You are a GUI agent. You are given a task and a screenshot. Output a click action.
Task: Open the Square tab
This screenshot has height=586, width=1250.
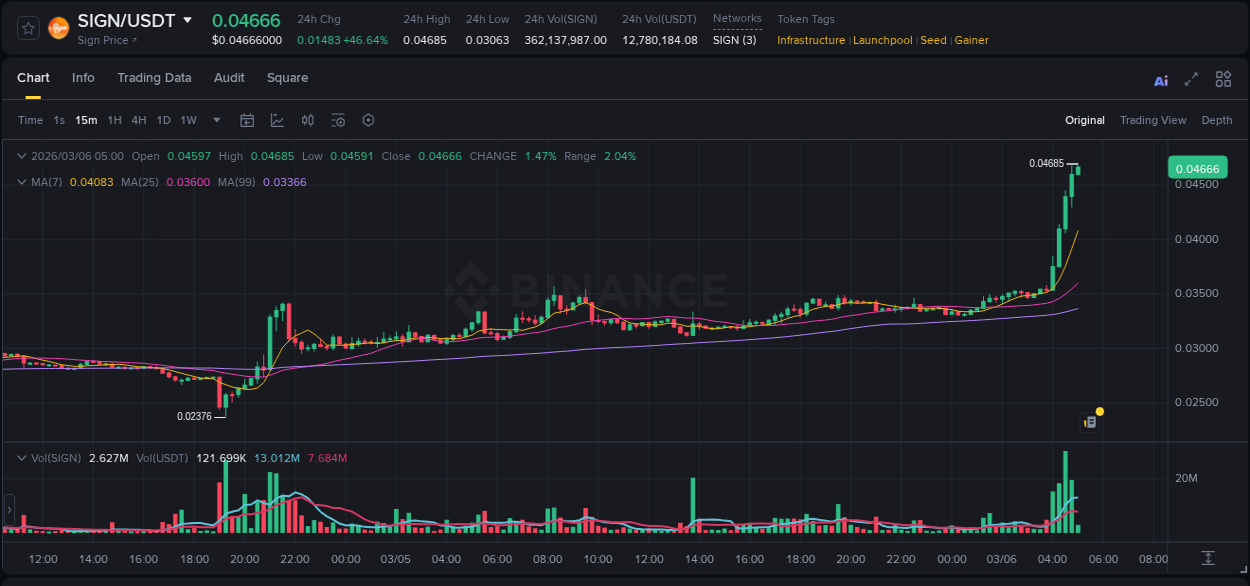287,78
